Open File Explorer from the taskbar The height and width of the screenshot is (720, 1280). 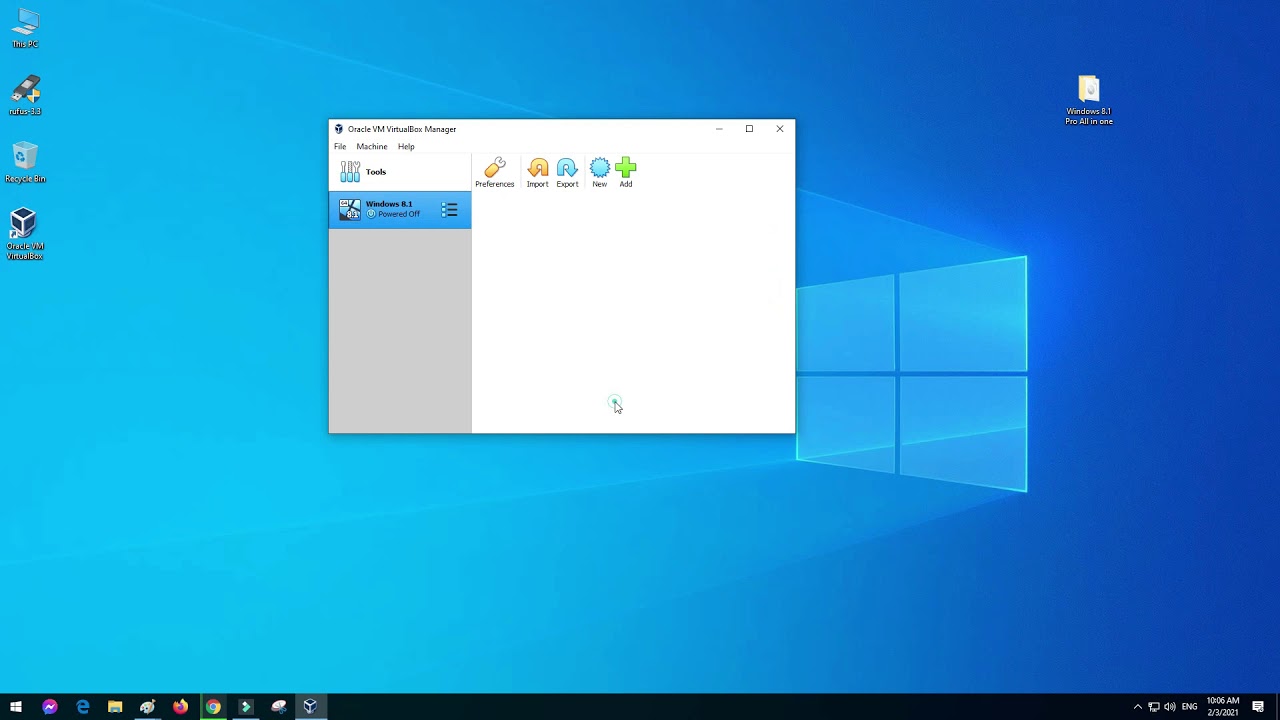115,707
